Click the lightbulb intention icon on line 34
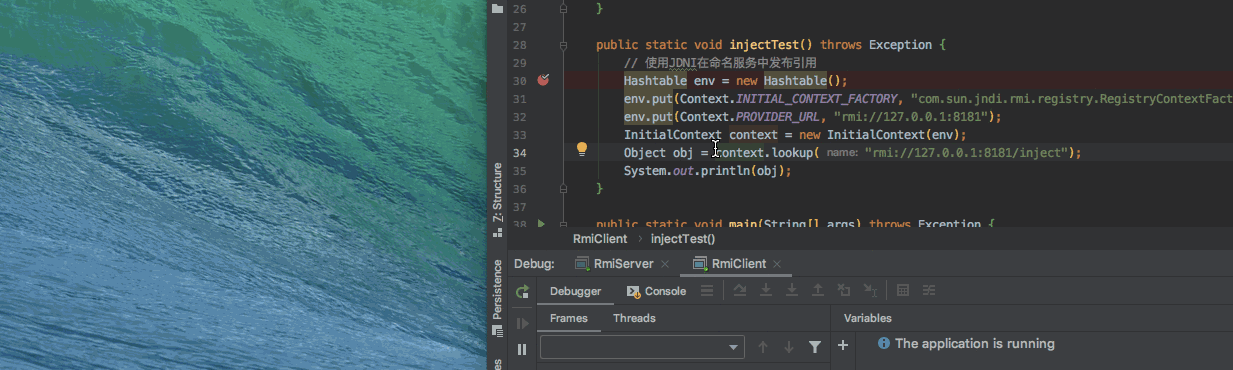Image resolution: width=1233 pixels, height=370 pixels. (x=581, y=151)
